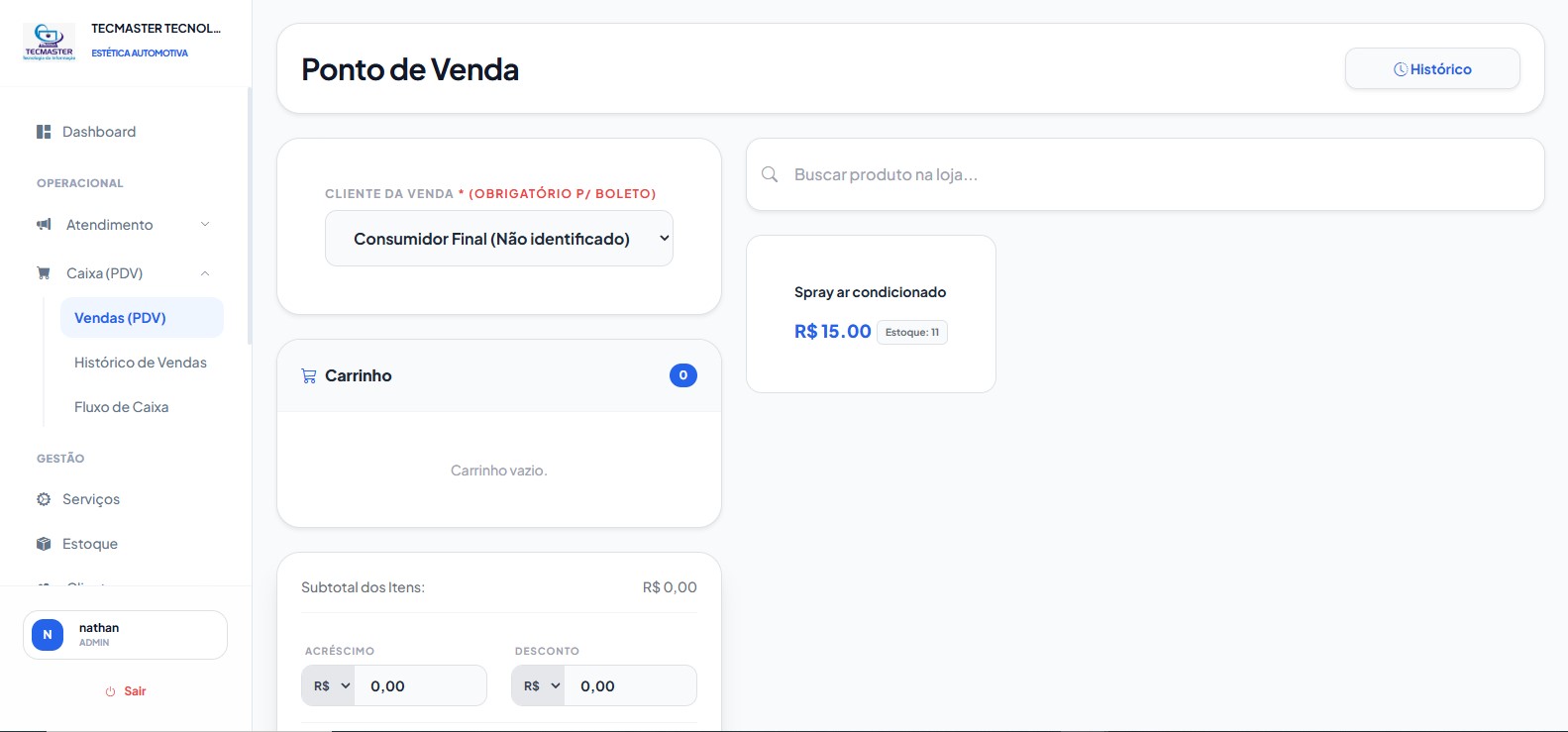Click the sidebar vertical scrollbar

click(x=250, y=216)
